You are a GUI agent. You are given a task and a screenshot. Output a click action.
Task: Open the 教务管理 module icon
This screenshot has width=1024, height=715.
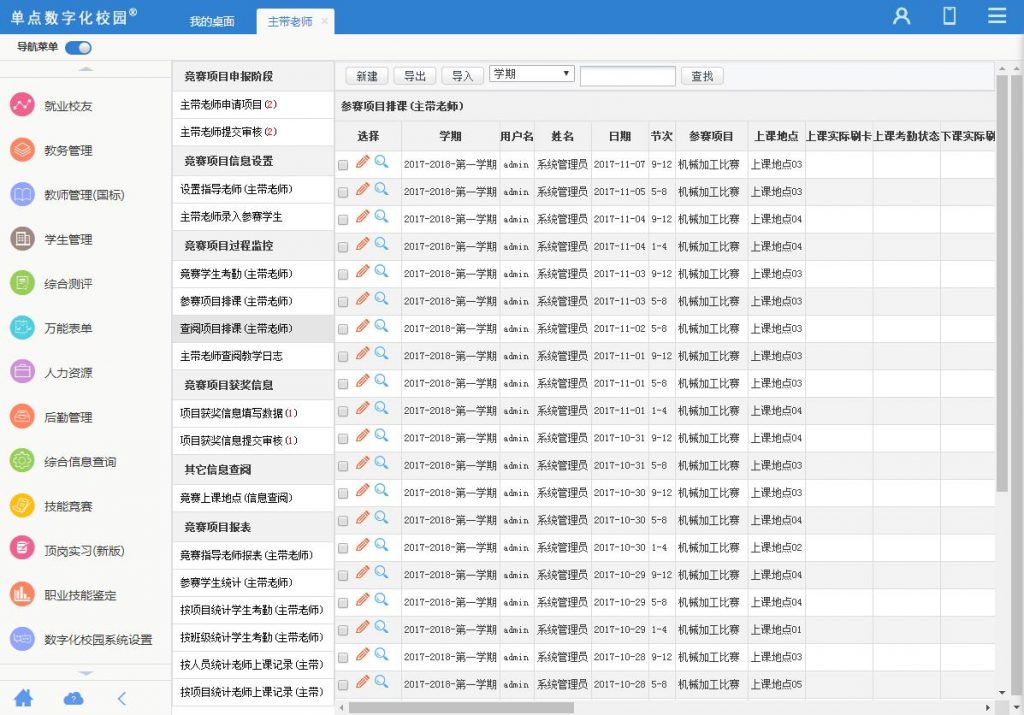tap(22, 150)
